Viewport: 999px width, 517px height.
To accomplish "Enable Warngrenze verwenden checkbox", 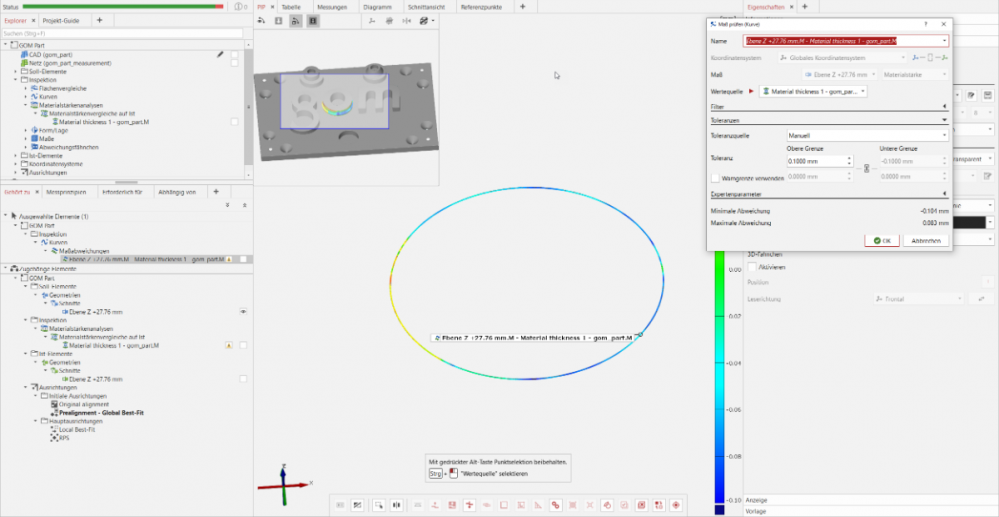I will coord(715,177).
